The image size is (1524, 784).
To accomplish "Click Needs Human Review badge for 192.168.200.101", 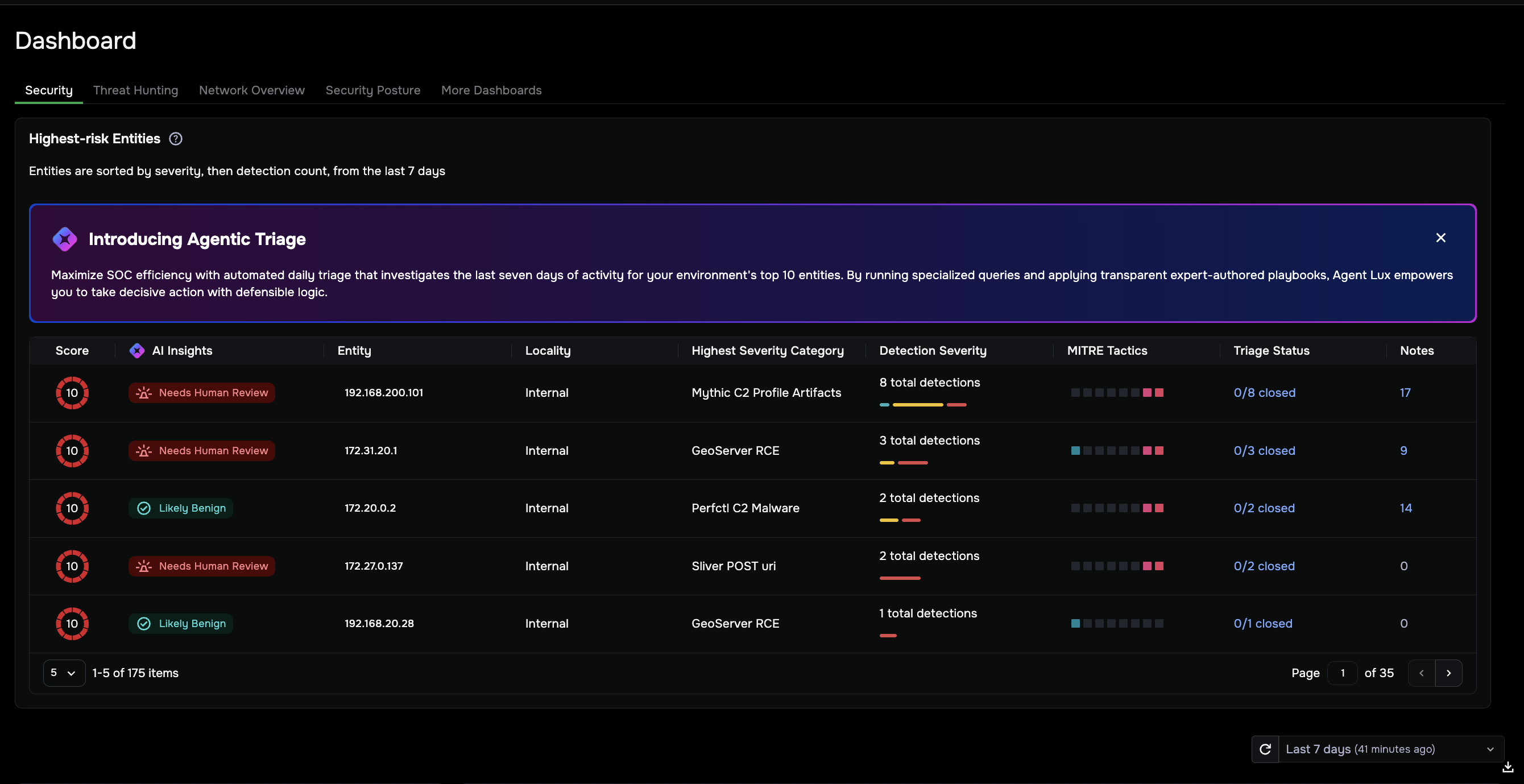I will click(x=202, y=393).
